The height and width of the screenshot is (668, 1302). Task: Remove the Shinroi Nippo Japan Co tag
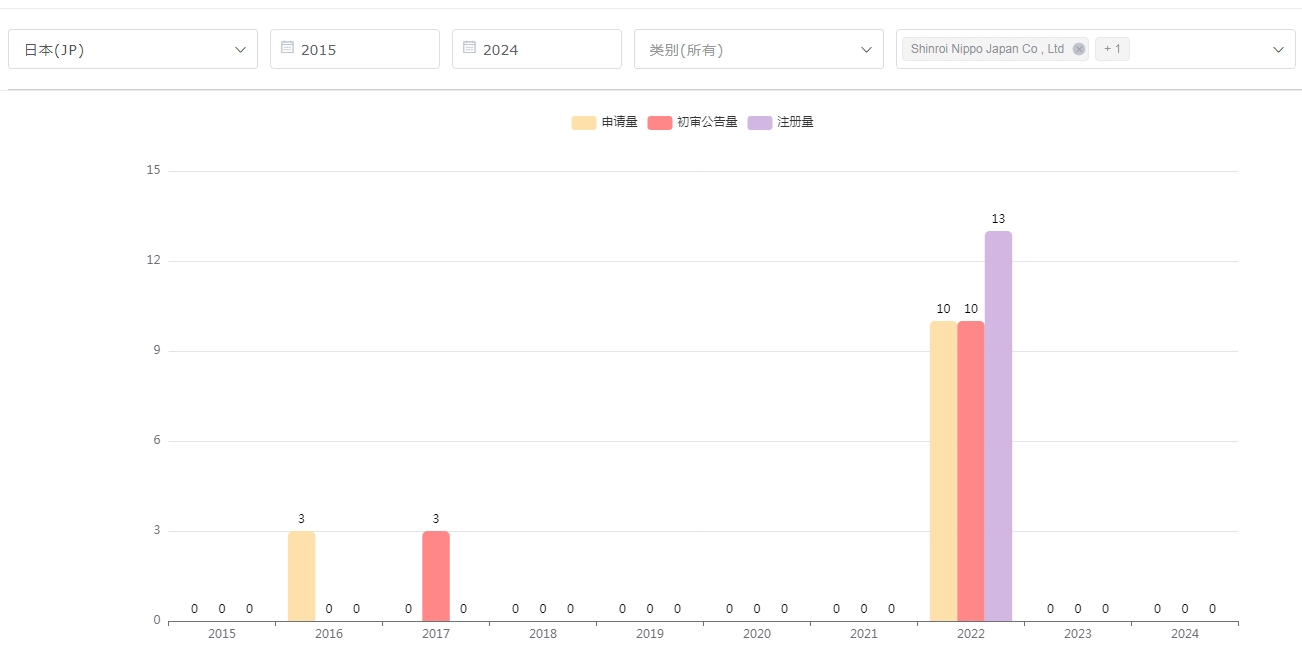1078,49
